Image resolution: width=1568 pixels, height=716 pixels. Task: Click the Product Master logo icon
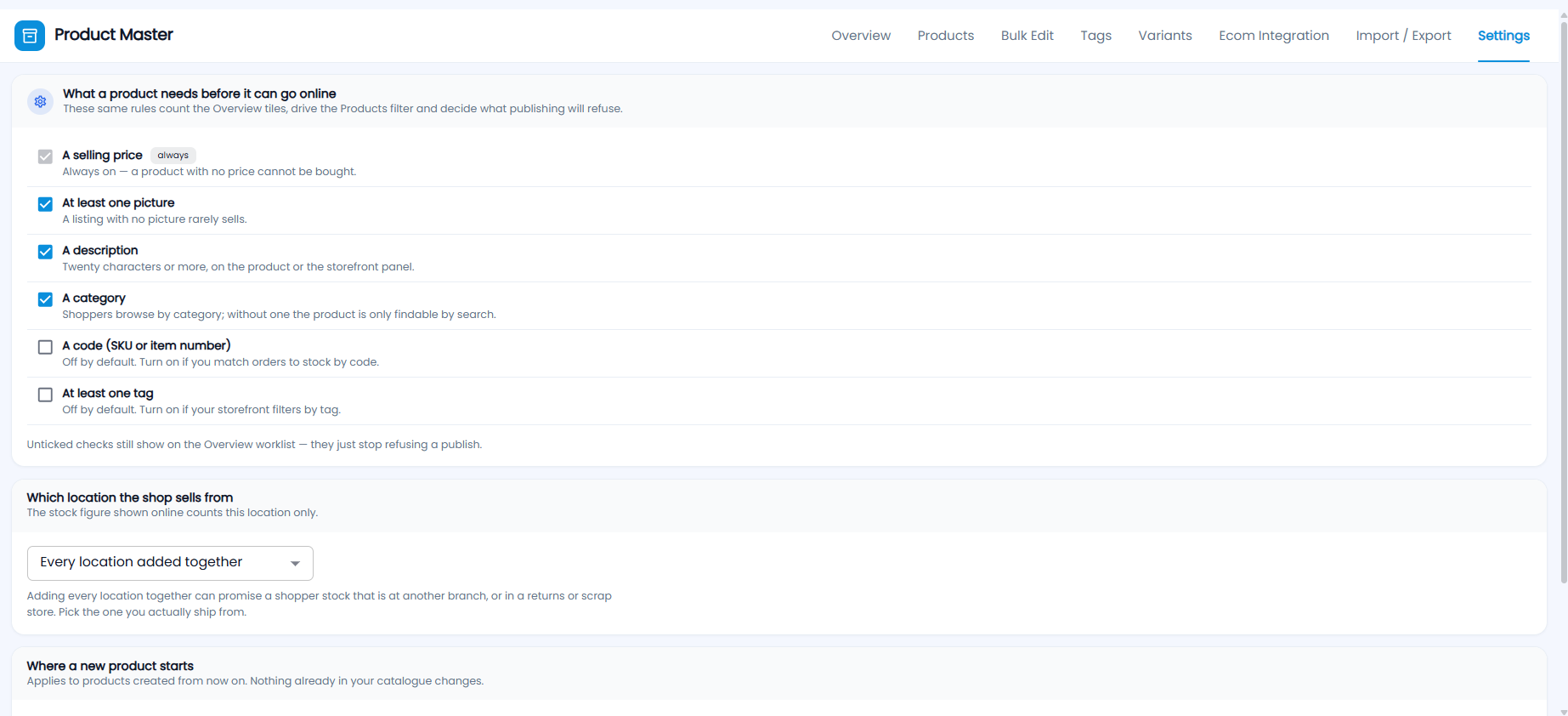pyautogui.click(x=30, y=36)
